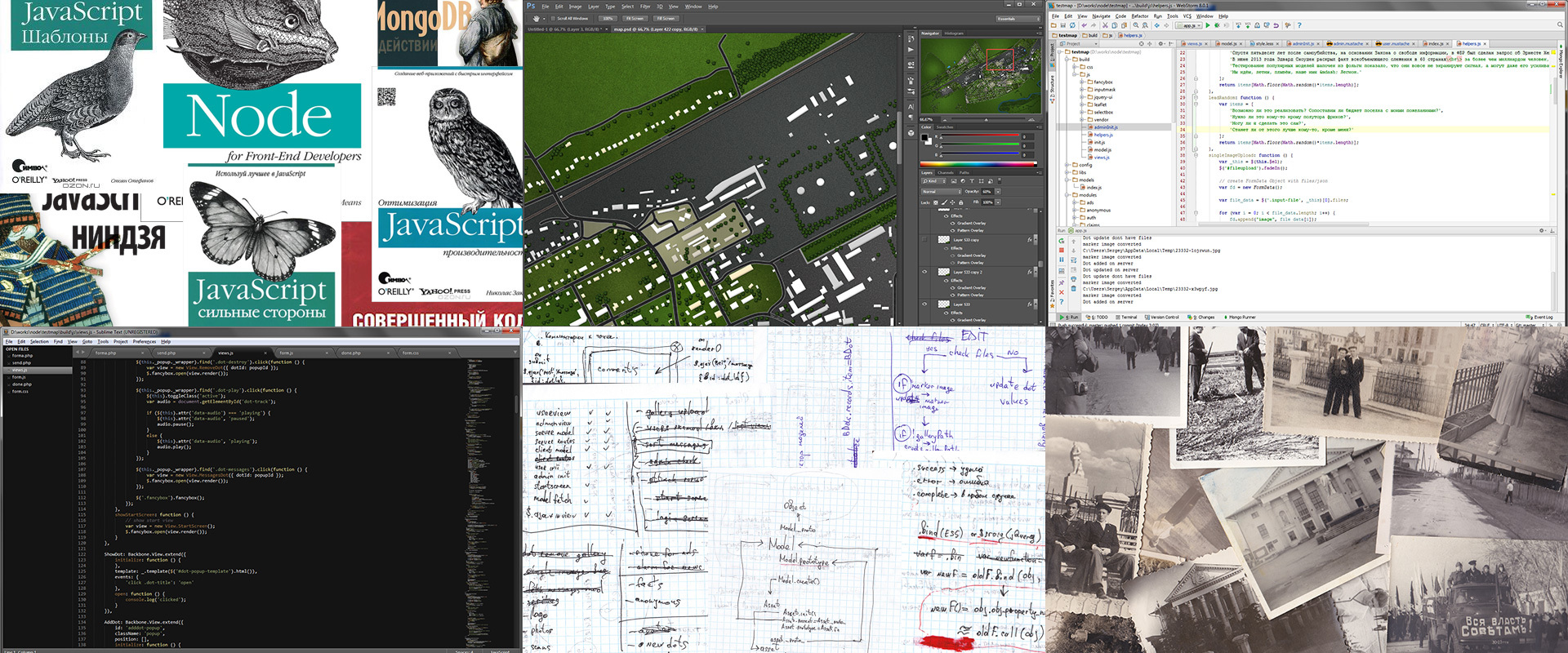This screenshot has width=1568, height=653.
Task: Open the app.js run configuration dropdown in WebStorm
Action: [1189, 25]
